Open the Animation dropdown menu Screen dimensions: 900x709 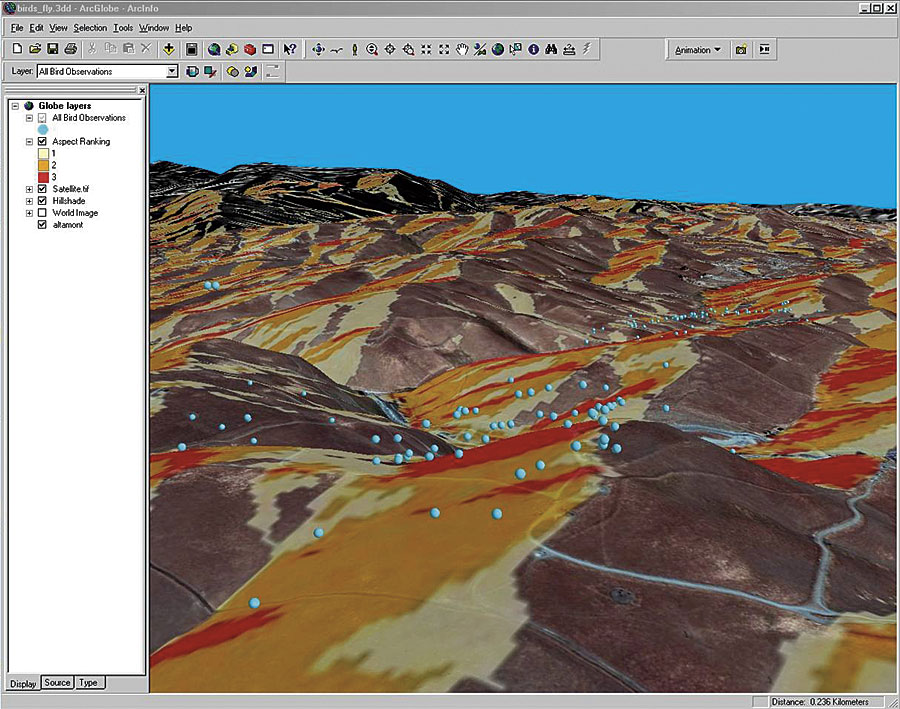pyautogui.click(x=698, y=49)
